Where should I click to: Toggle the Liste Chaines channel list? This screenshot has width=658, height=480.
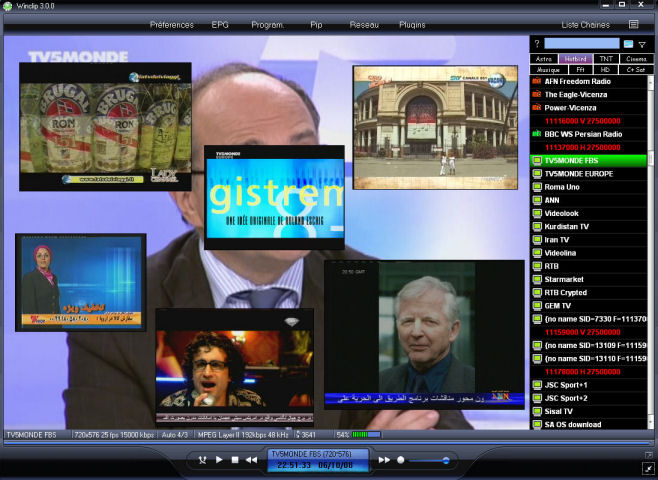coord(585,25)
